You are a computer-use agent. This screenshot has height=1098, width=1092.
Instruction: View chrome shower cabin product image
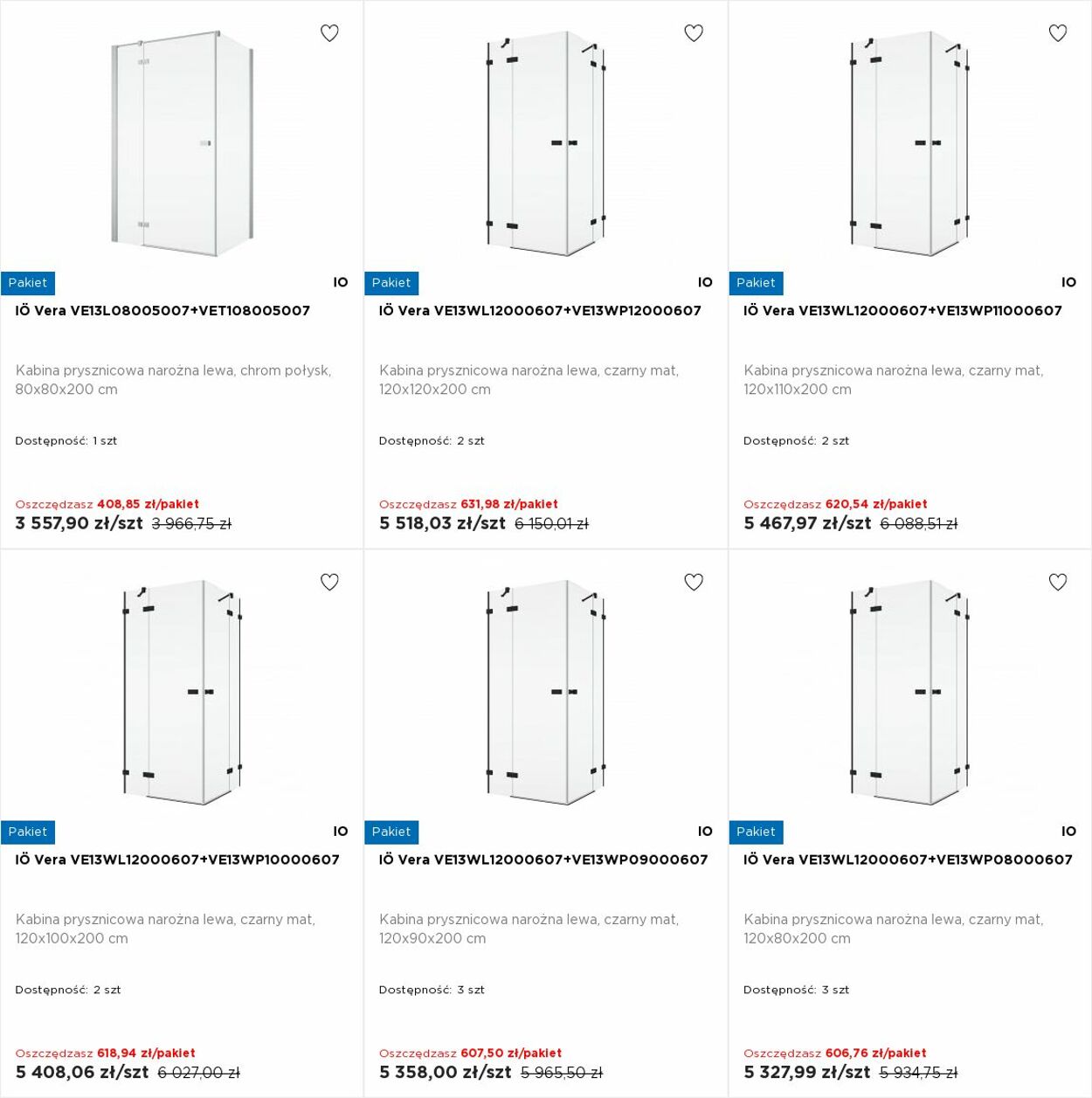point(182,143)
